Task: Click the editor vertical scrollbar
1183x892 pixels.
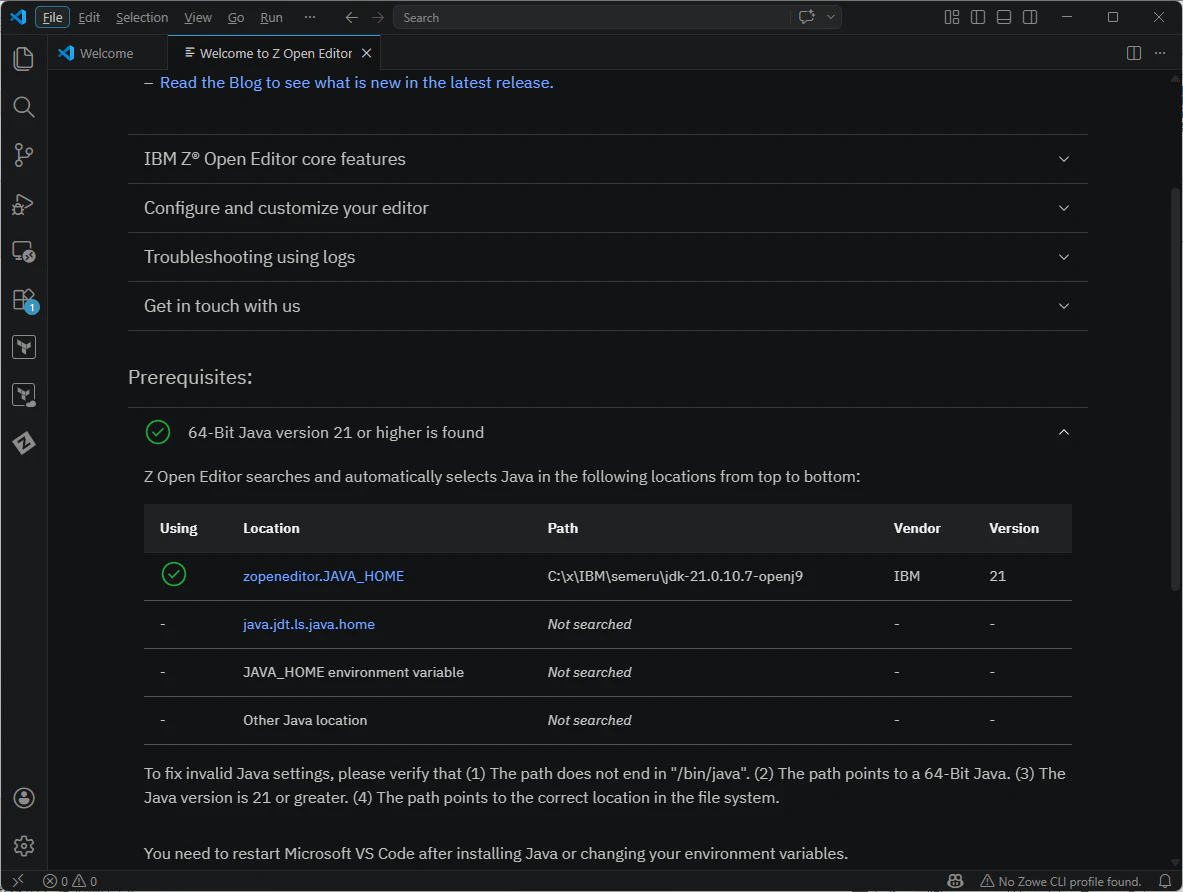Action: point(1175,389)
